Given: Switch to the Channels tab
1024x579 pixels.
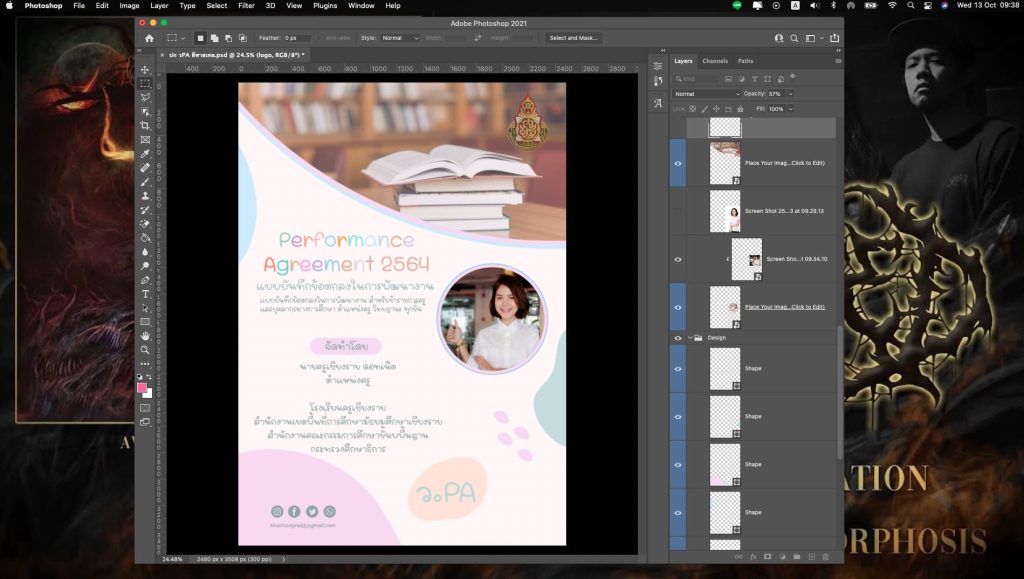Looking at the screenshot, I should pyautogui.click(x=714, y=61).
